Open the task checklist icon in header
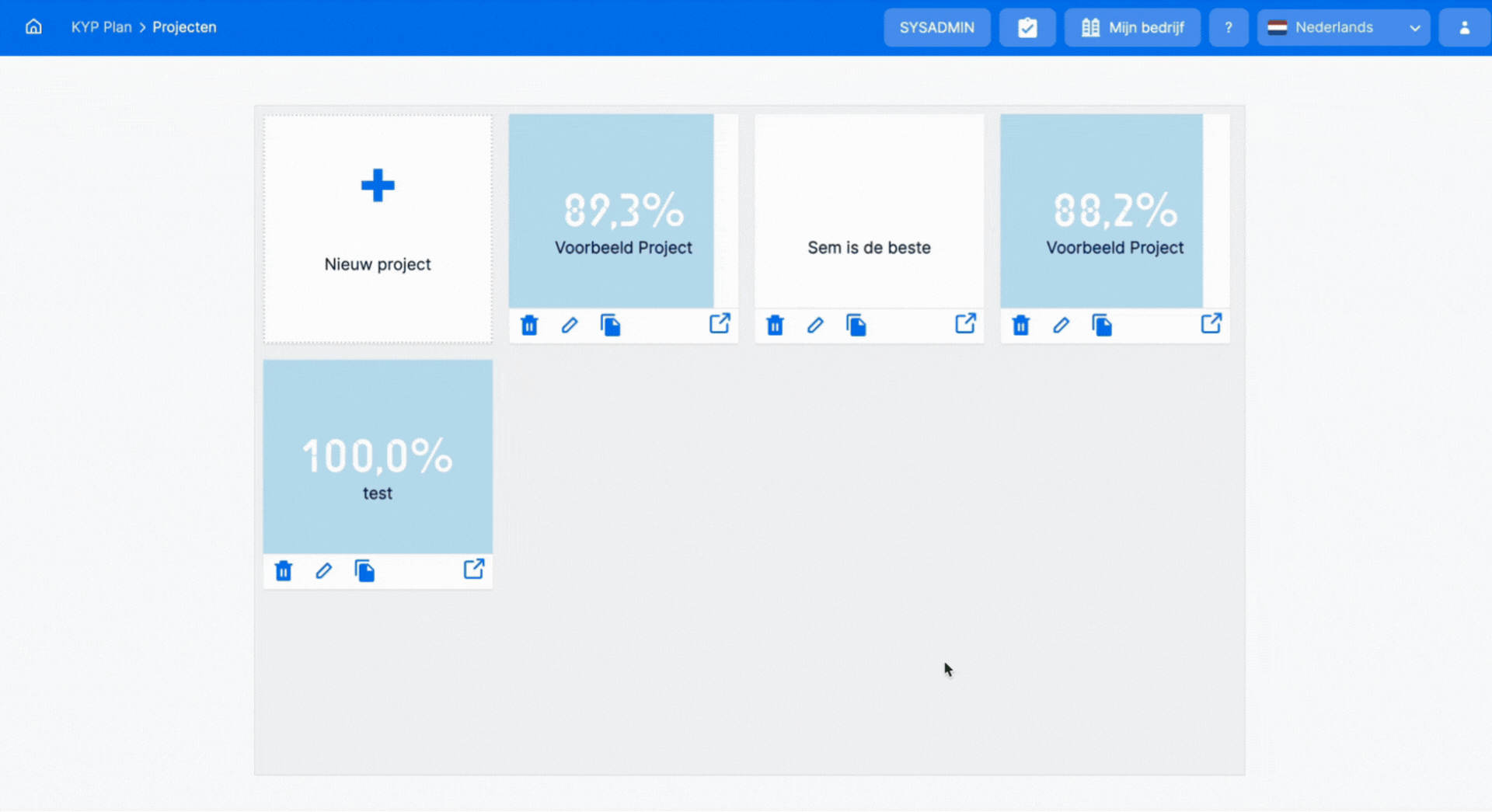The height and width of the screenshot is (812, 1492). [1027, 28]
